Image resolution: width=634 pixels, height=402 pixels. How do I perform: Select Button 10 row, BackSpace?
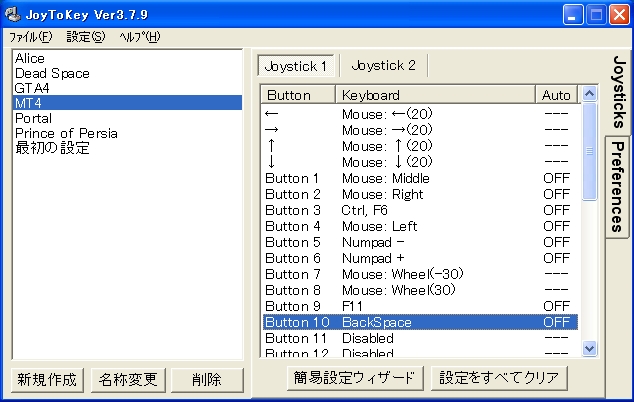tap(420, 322)
